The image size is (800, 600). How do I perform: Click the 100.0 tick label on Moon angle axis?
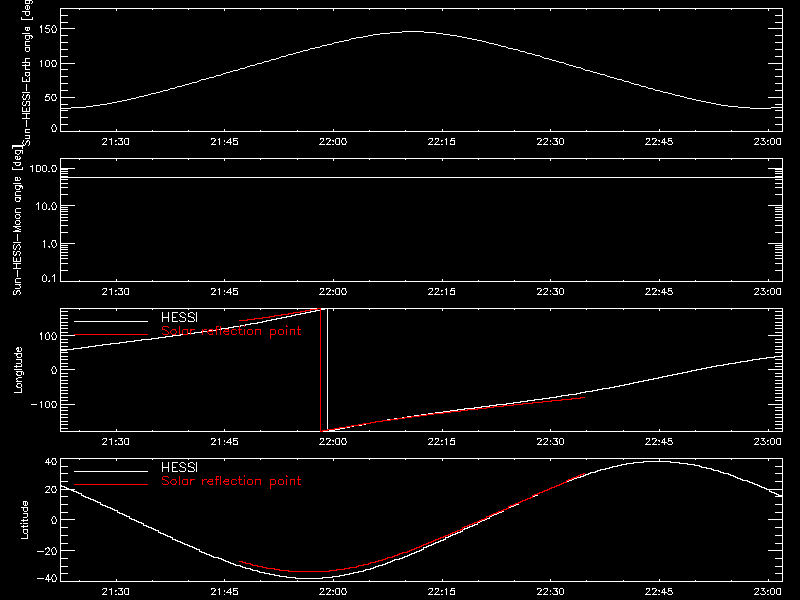tap(43, 169)
